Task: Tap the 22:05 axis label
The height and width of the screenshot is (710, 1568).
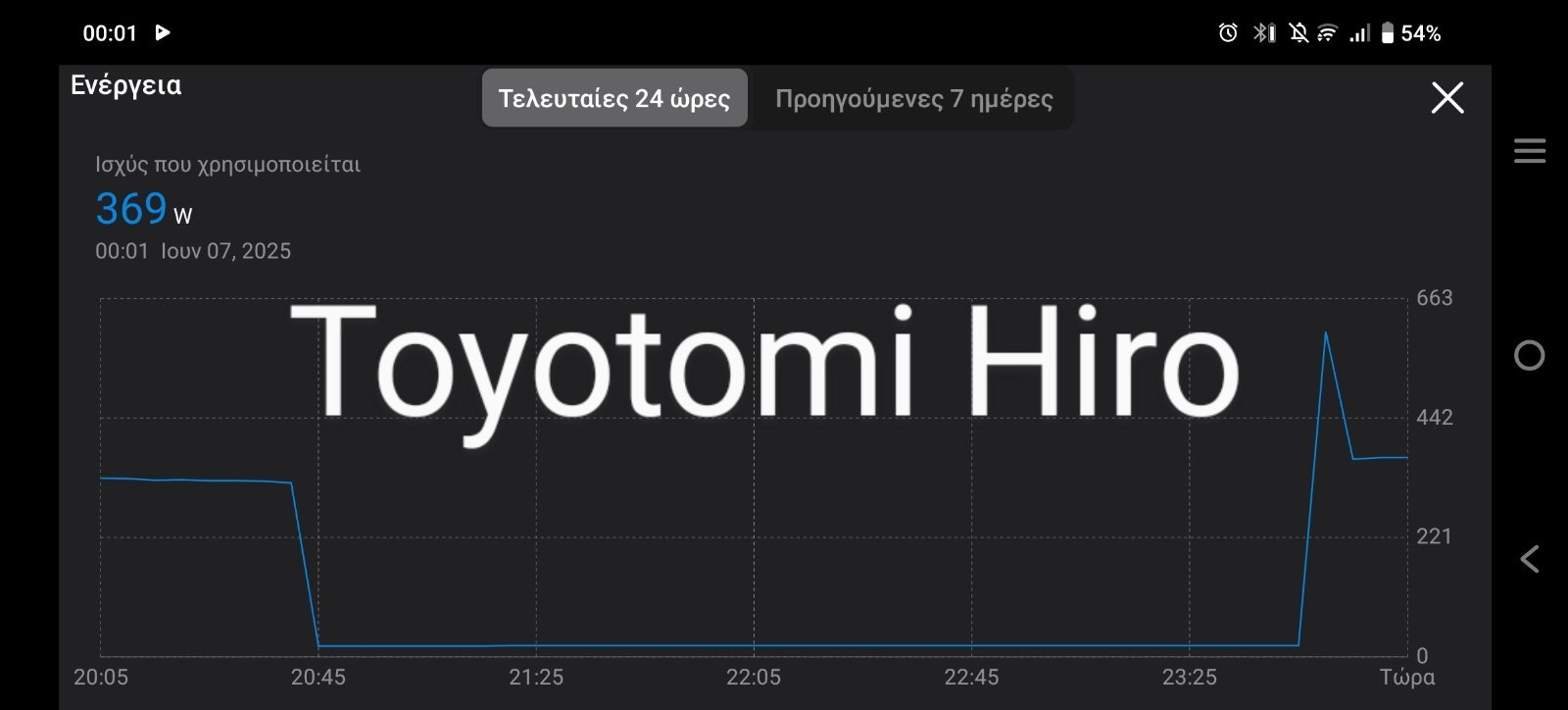Action: [754, 677]
